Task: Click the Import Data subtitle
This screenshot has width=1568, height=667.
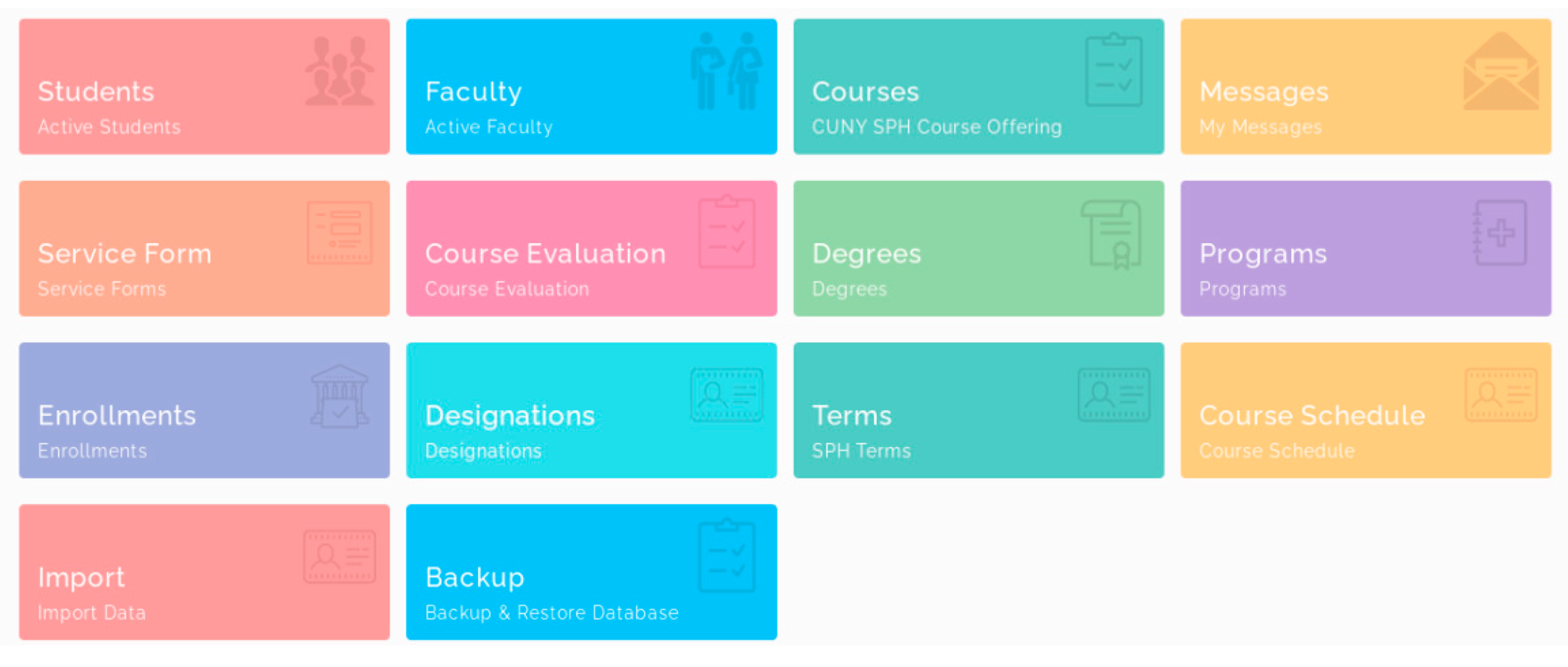Action: pos(92,612)
